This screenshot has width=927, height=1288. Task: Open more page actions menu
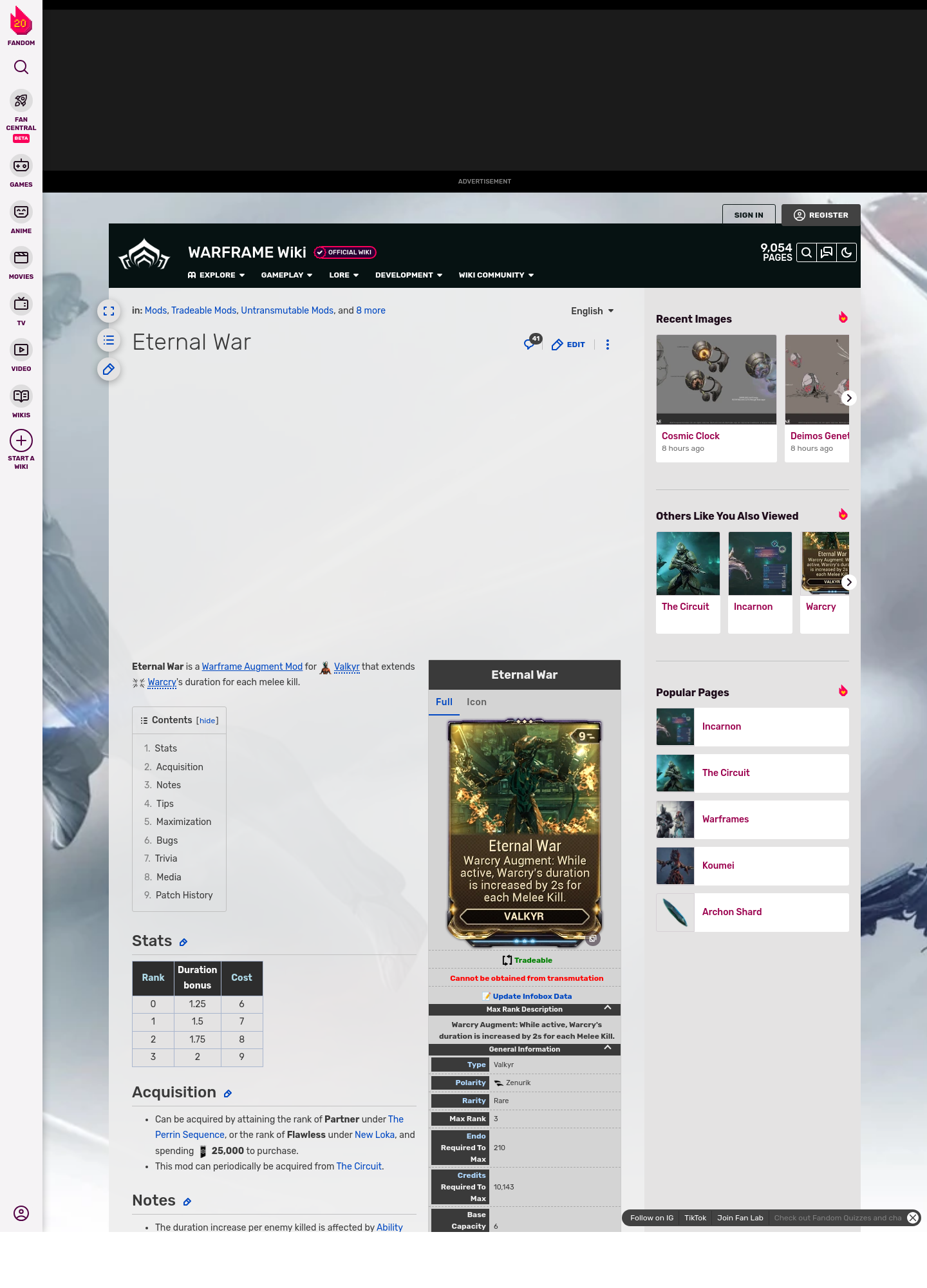[608, 345]
